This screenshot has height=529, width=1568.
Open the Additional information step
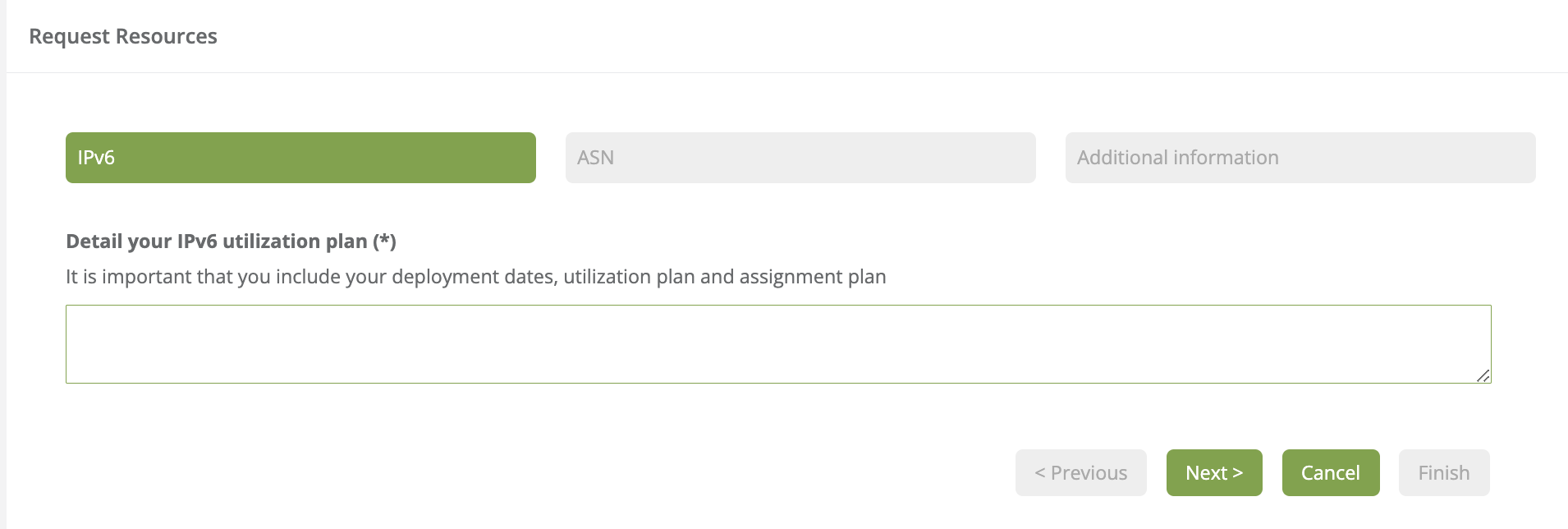pyautogui.click(x=1300, y=158)
